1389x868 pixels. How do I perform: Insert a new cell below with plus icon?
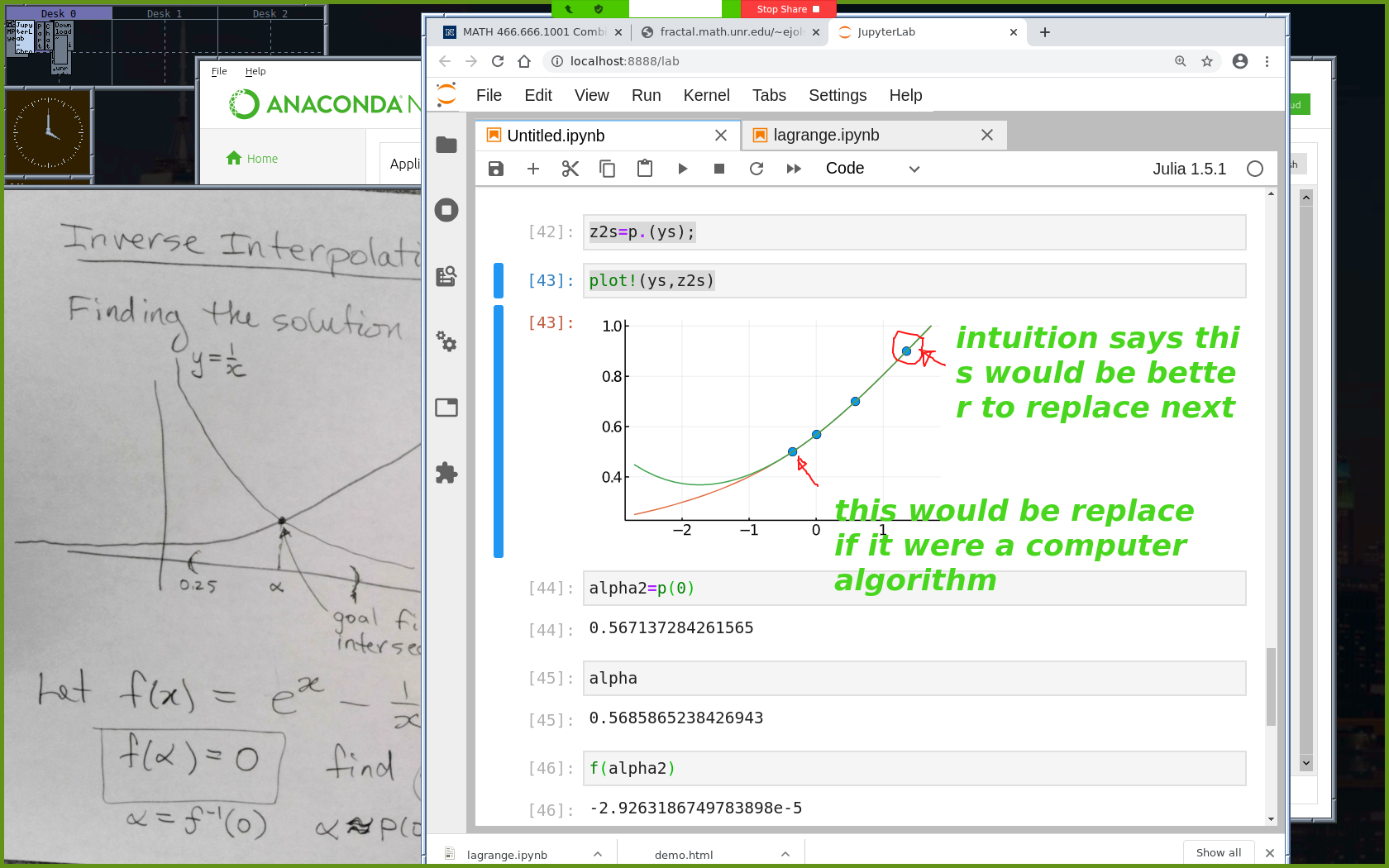pyautogui.click(x=533, y=169)
